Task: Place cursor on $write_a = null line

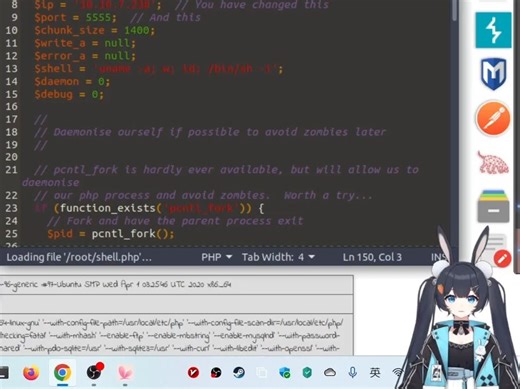Action: point(85,43)
